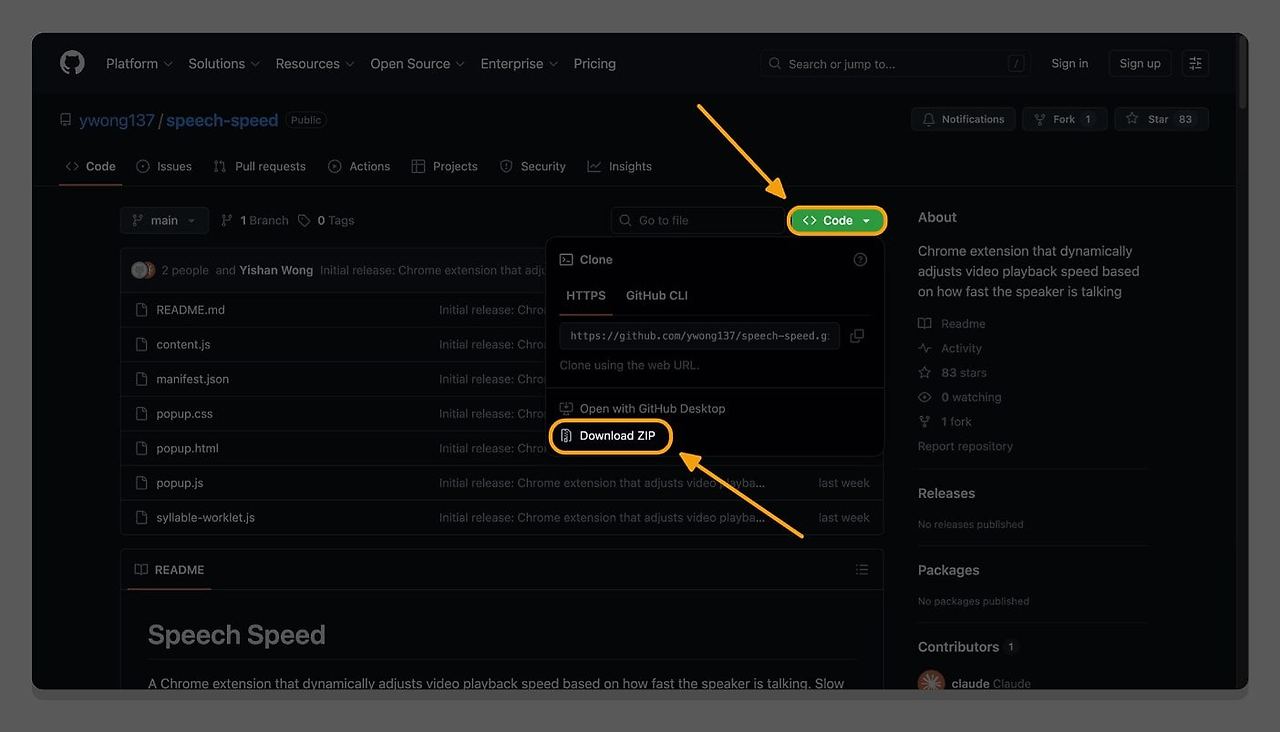Open the ywong137 owner profile link
The width and height of the screenshot is (1280, 732).
tap(117, 120)
